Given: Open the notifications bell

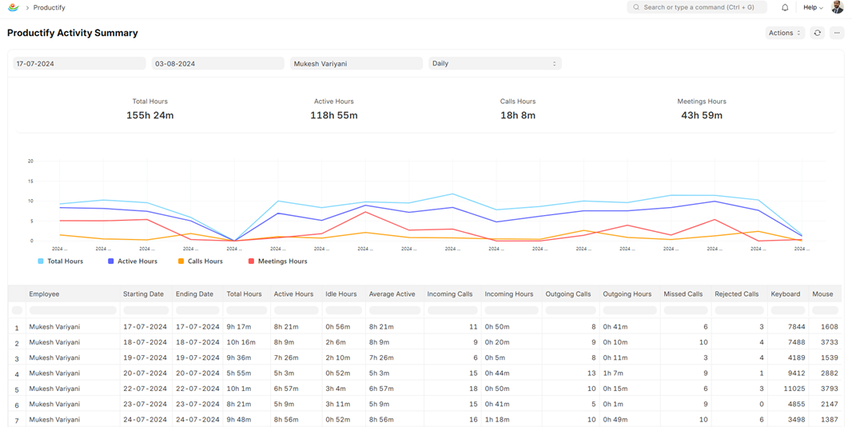Looking at the screenshot, I should click(785, 8).
